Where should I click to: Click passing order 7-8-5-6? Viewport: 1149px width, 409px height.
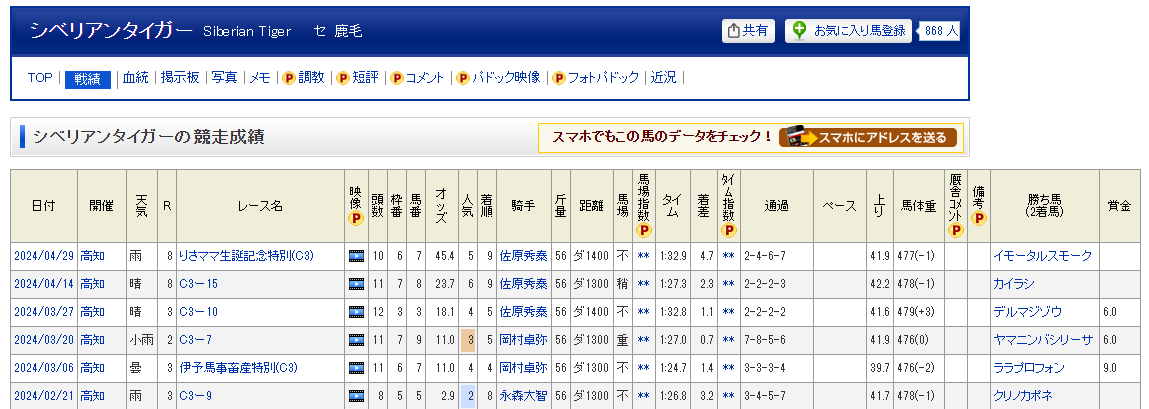764,339
